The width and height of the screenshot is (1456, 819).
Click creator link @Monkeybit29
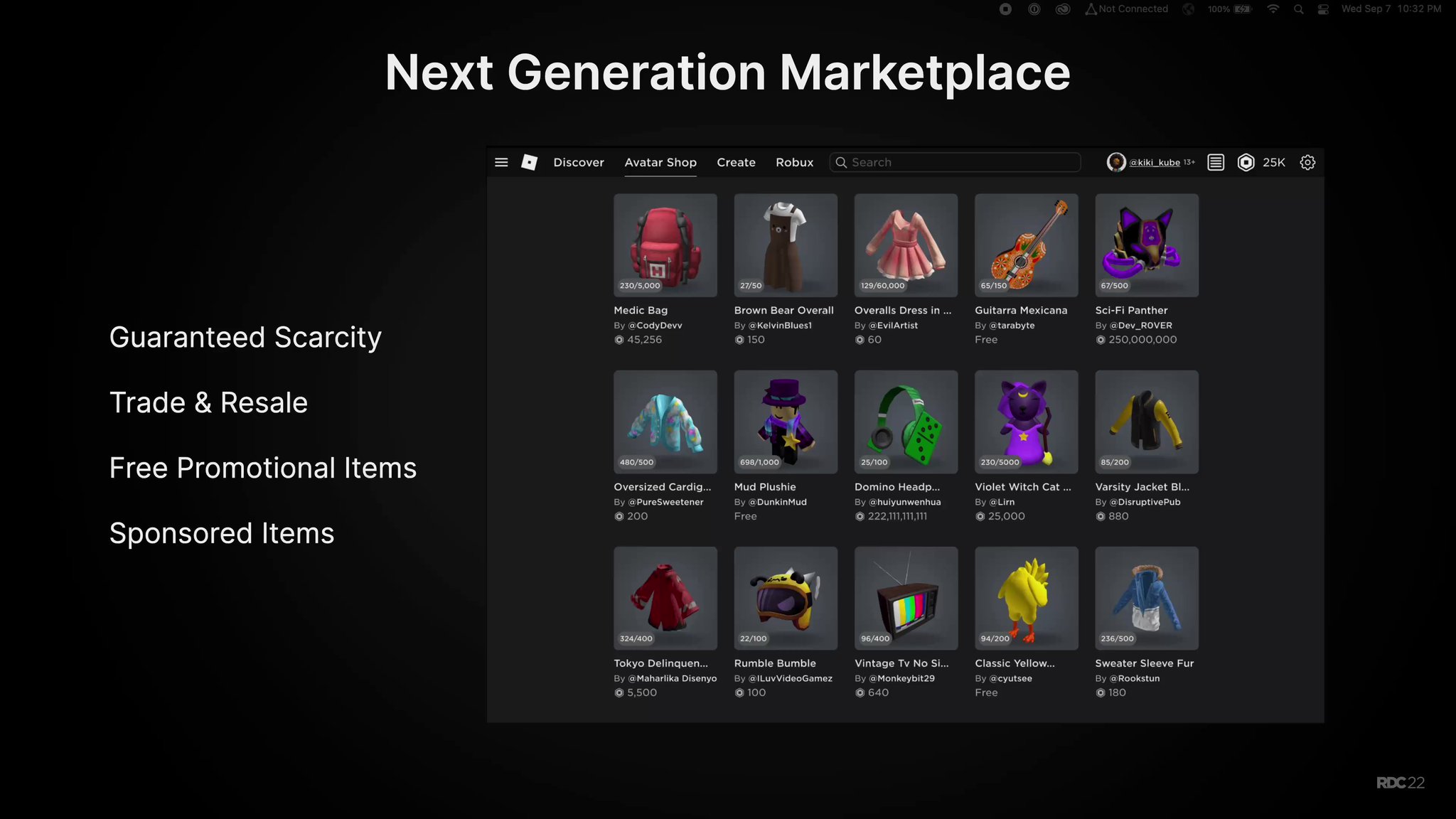pyautogui.click(x=901, y=678)
